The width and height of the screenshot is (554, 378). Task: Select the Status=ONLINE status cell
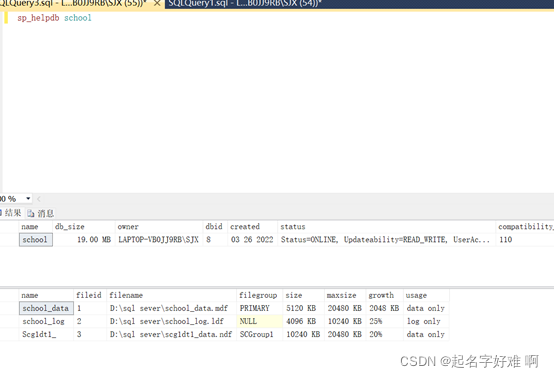pos(387,240)
